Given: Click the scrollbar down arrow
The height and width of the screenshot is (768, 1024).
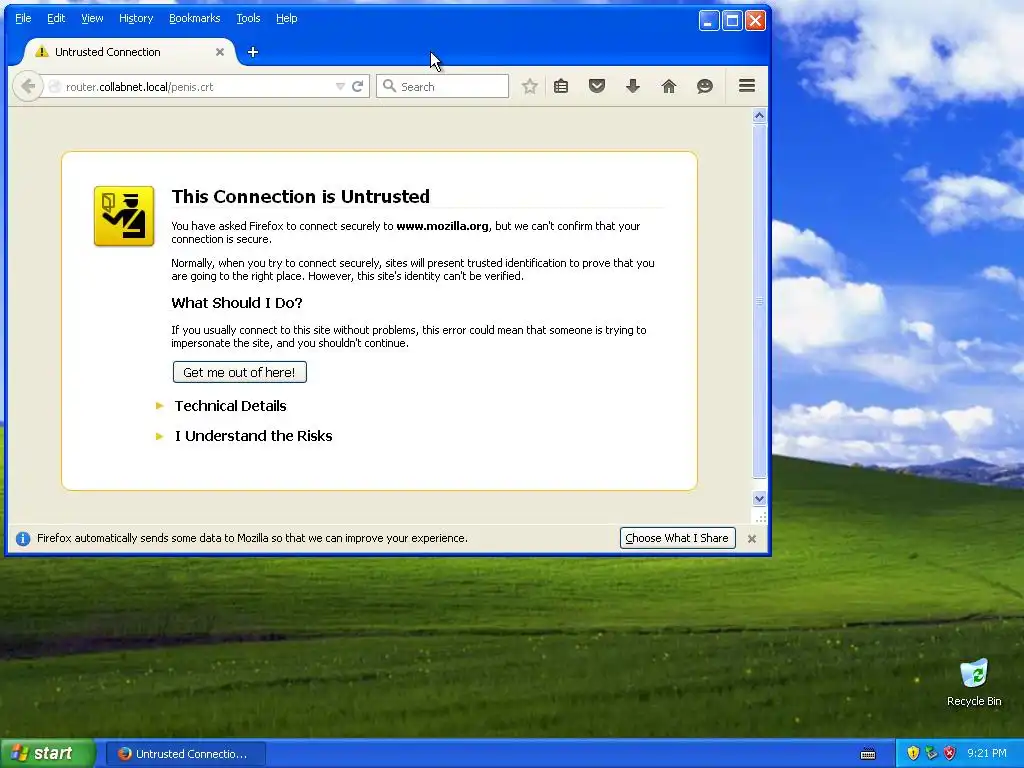Looking at the screenshot, I should point(759,499).
